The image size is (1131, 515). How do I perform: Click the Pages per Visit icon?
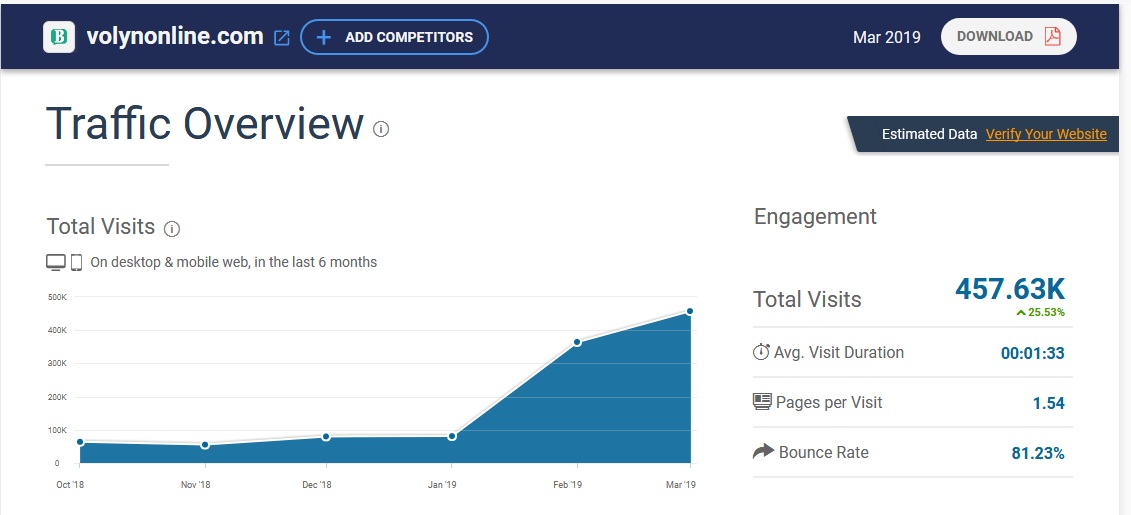coord(762,402)
